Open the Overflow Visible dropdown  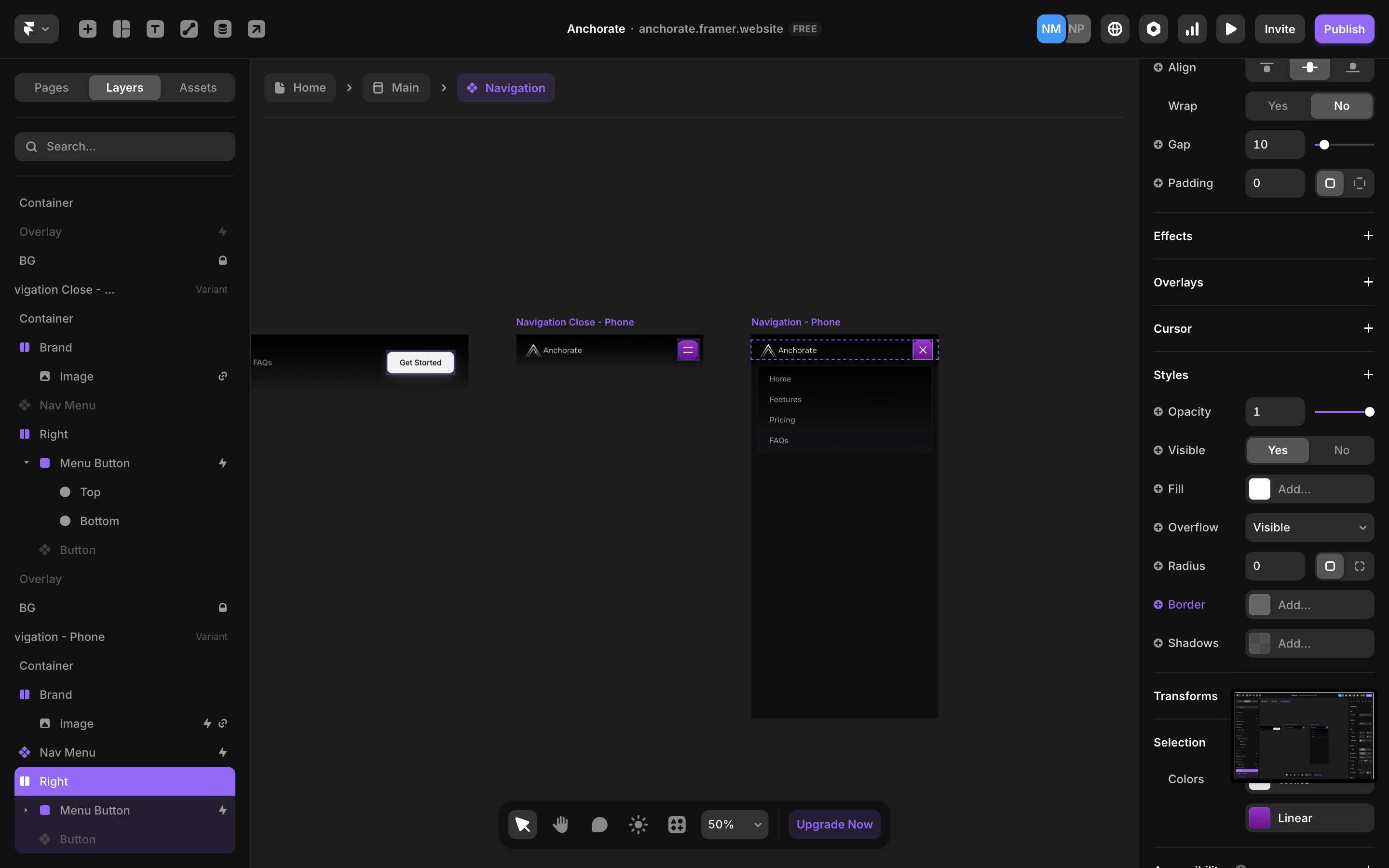point(1308,528)
